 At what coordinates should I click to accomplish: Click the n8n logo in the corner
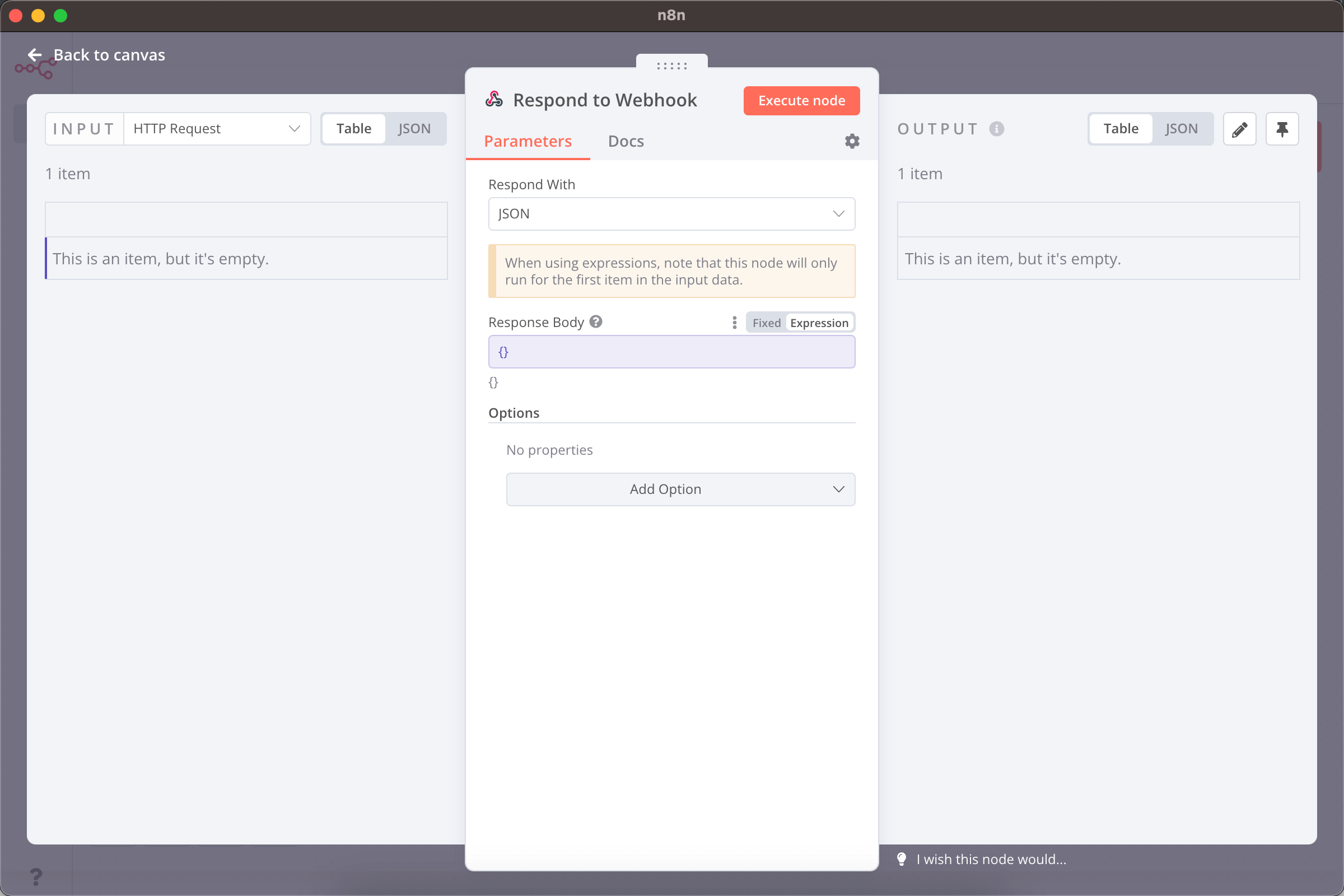click(x=35, y=67)
